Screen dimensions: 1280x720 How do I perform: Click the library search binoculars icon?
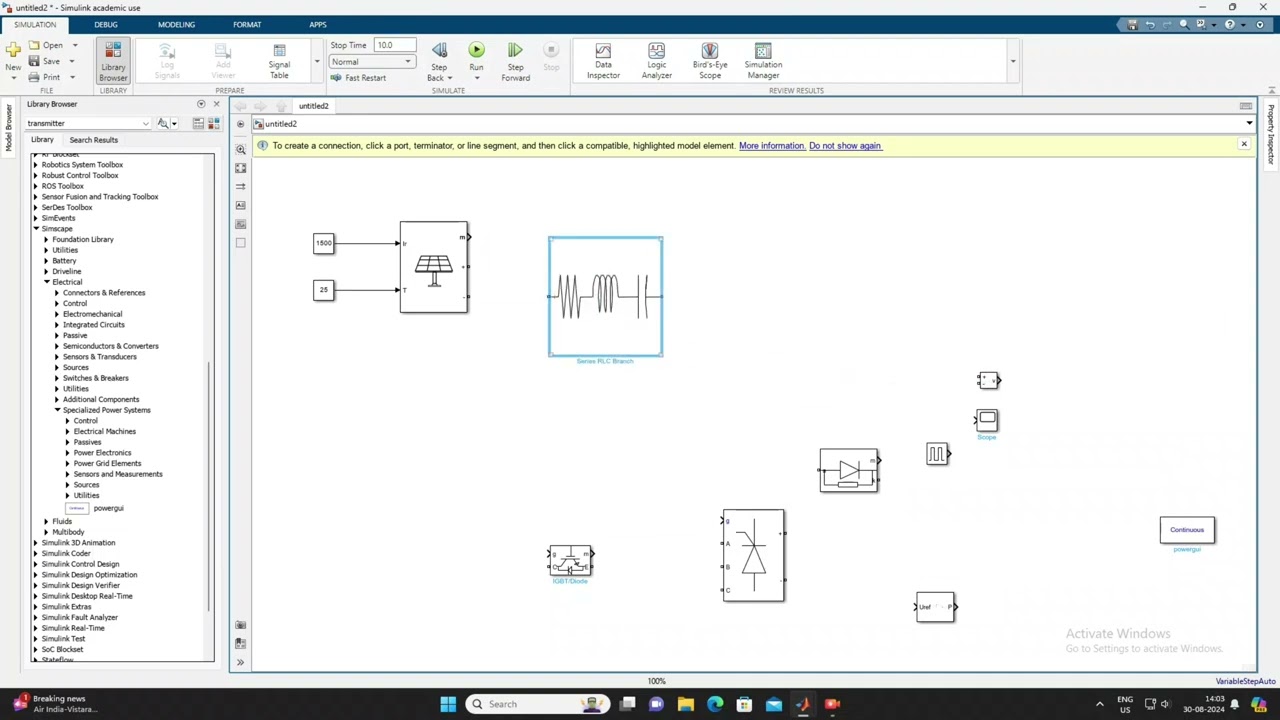[x=163, y=123]
